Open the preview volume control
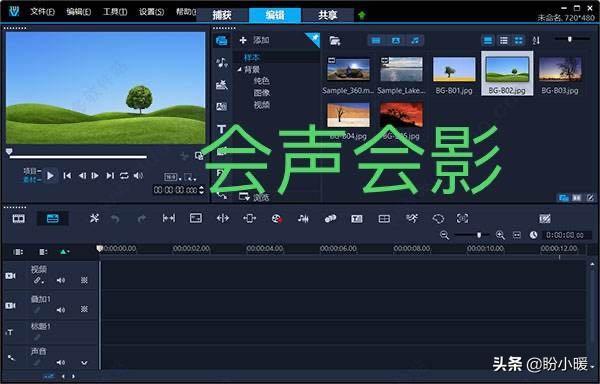Image resolution: width=600 pixels, height=384 pixels. tap(138, 176)
